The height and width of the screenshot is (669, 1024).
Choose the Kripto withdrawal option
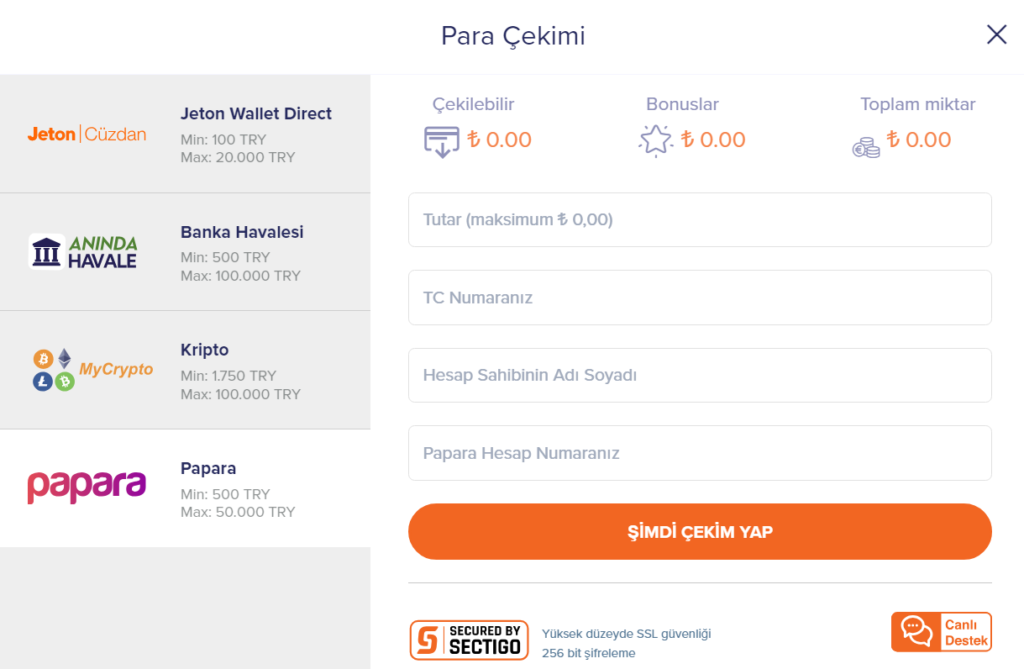pyautogui.click(x=185, y=370)
